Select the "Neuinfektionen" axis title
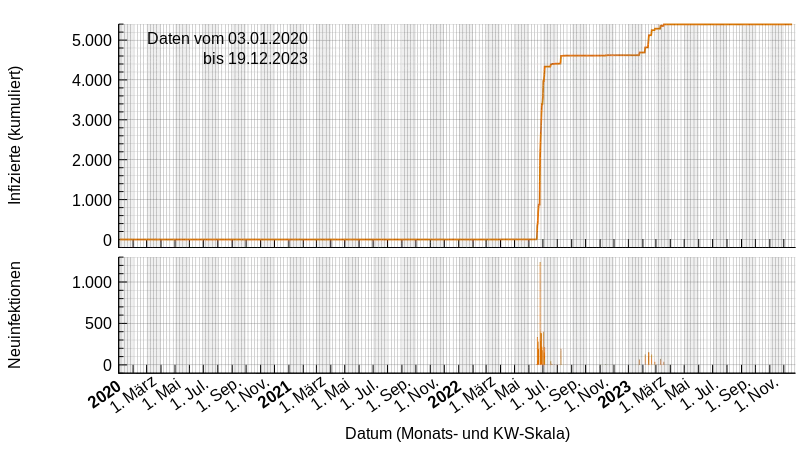The height and width of the screenshot is (450, 800). pos(15,315)
